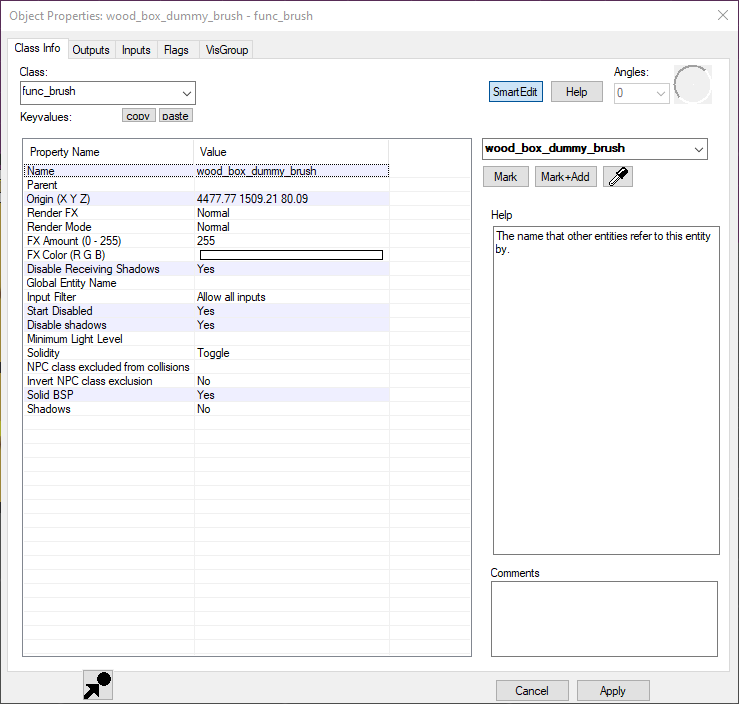Viewport: 739px width, 704px height.
Task: Select the Disable Receiving Shadows row
Action: 206,269
